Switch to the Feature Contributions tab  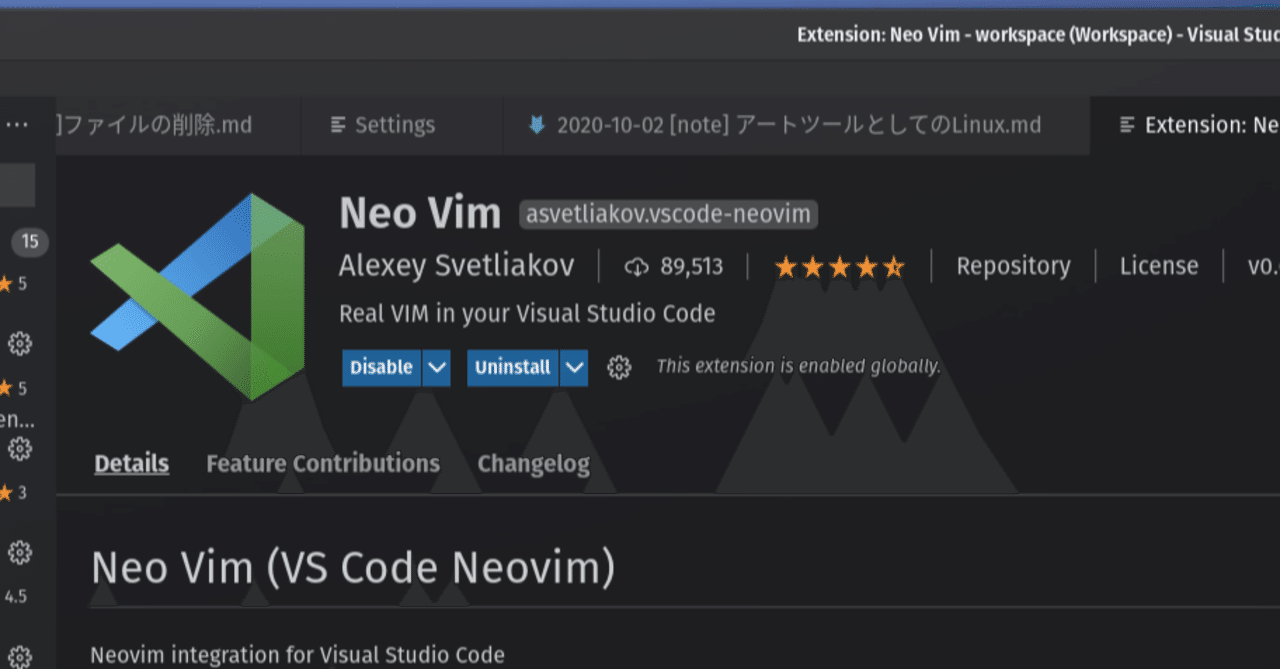322,463
